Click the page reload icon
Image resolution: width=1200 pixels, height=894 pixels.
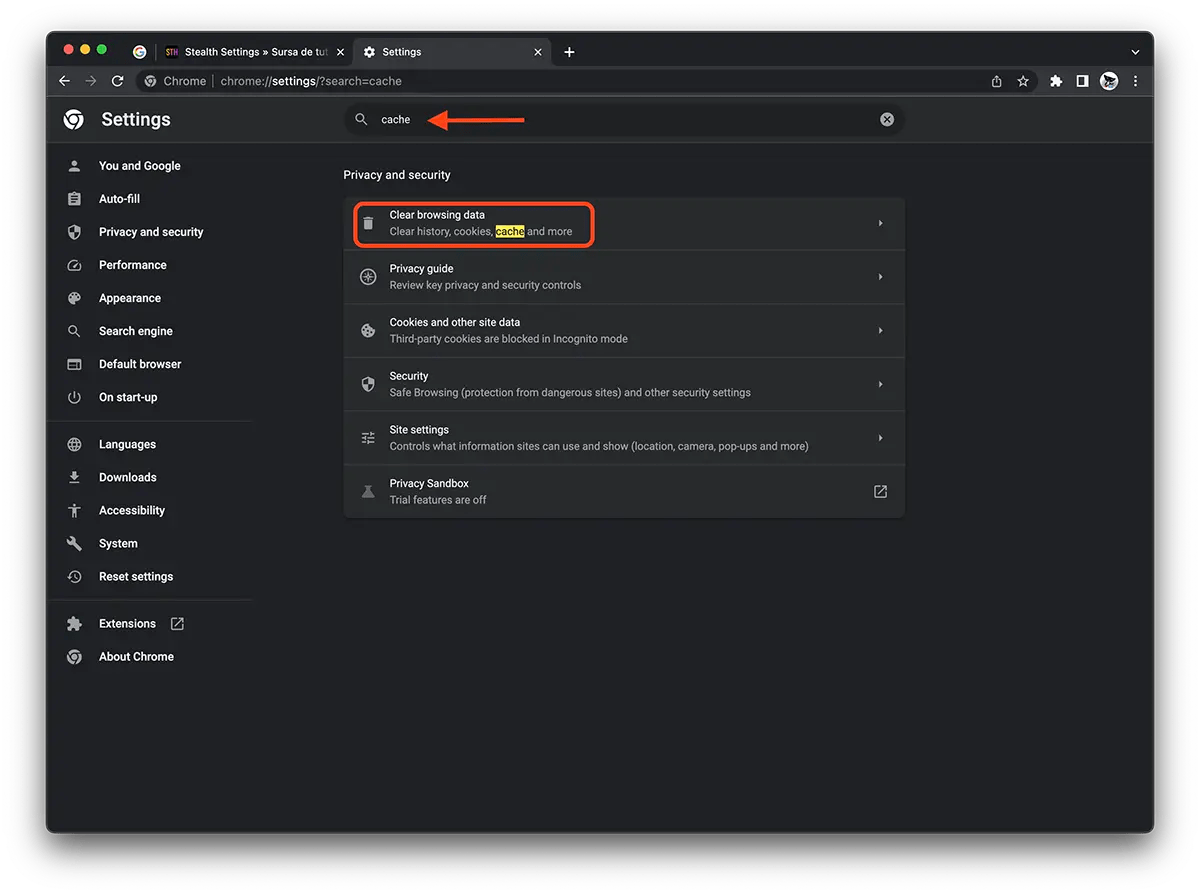coord(117,81)
